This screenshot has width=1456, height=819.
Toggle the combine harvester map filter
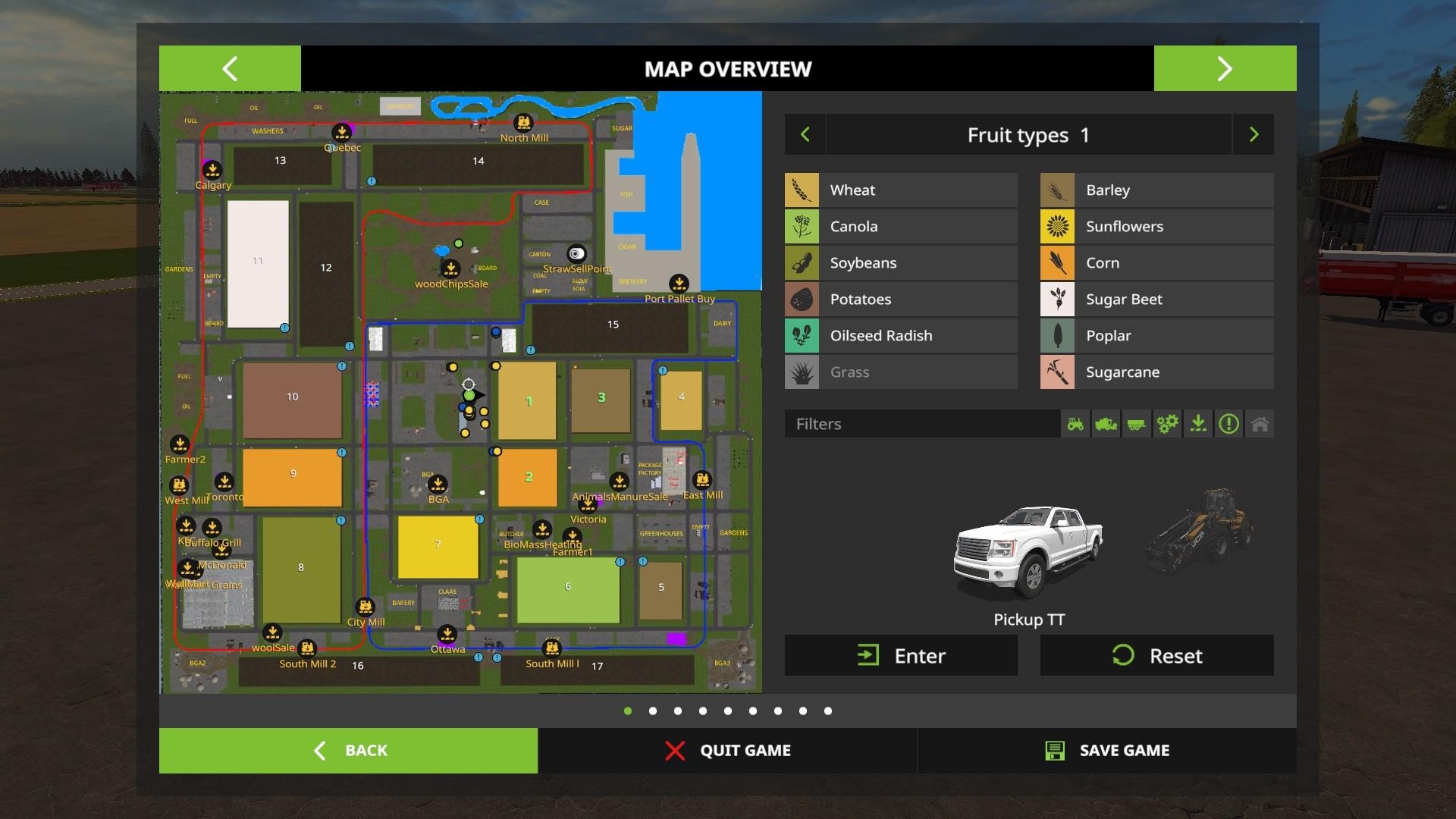(1106, 424)
